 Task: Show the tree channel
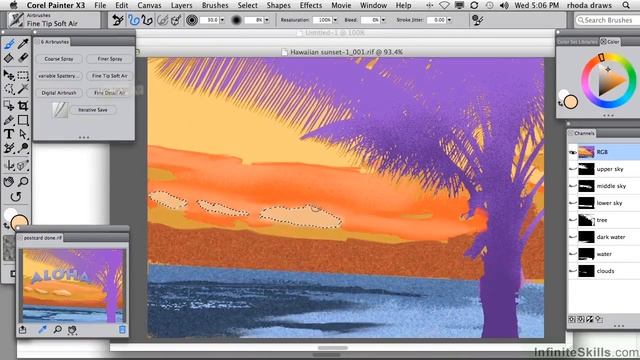[x=573, y=220]
